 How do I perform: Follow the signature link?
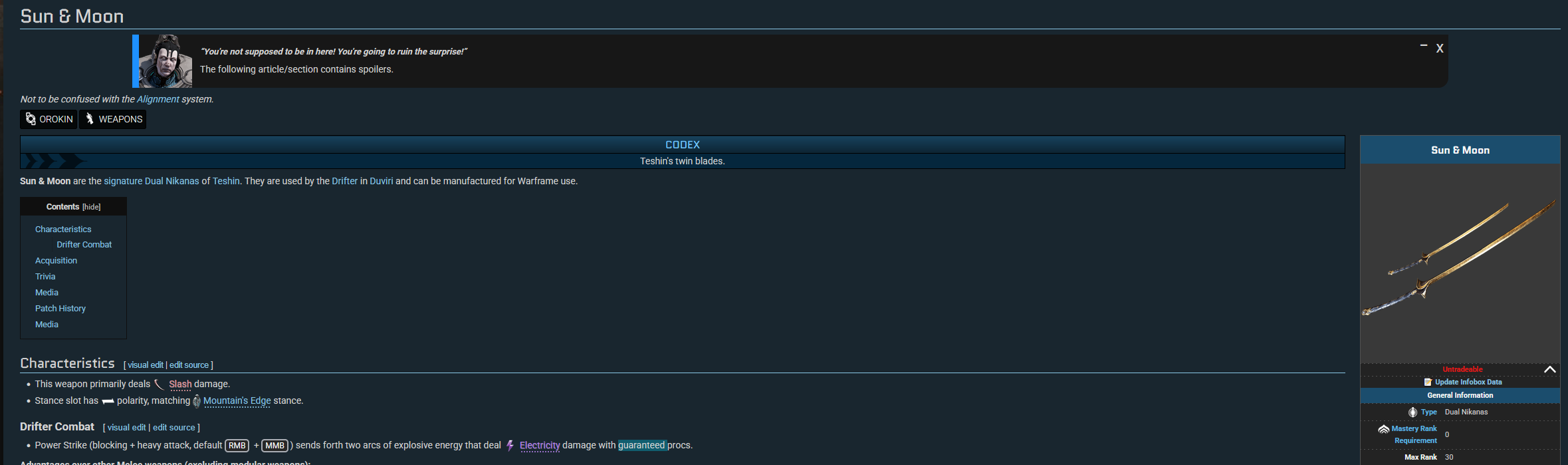[x=123, y=181]
